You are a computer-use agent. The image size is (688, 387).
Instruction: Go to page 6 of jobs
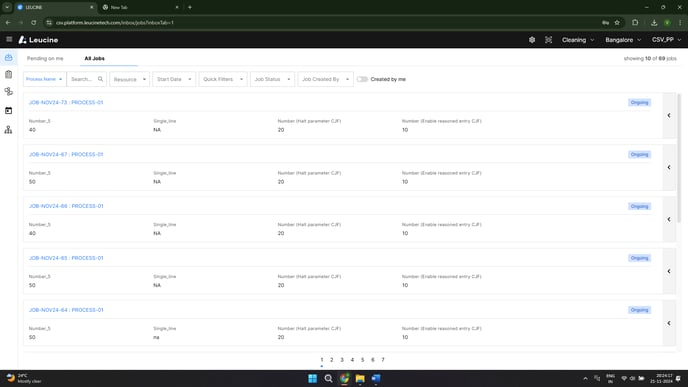(x=373, y=360)
